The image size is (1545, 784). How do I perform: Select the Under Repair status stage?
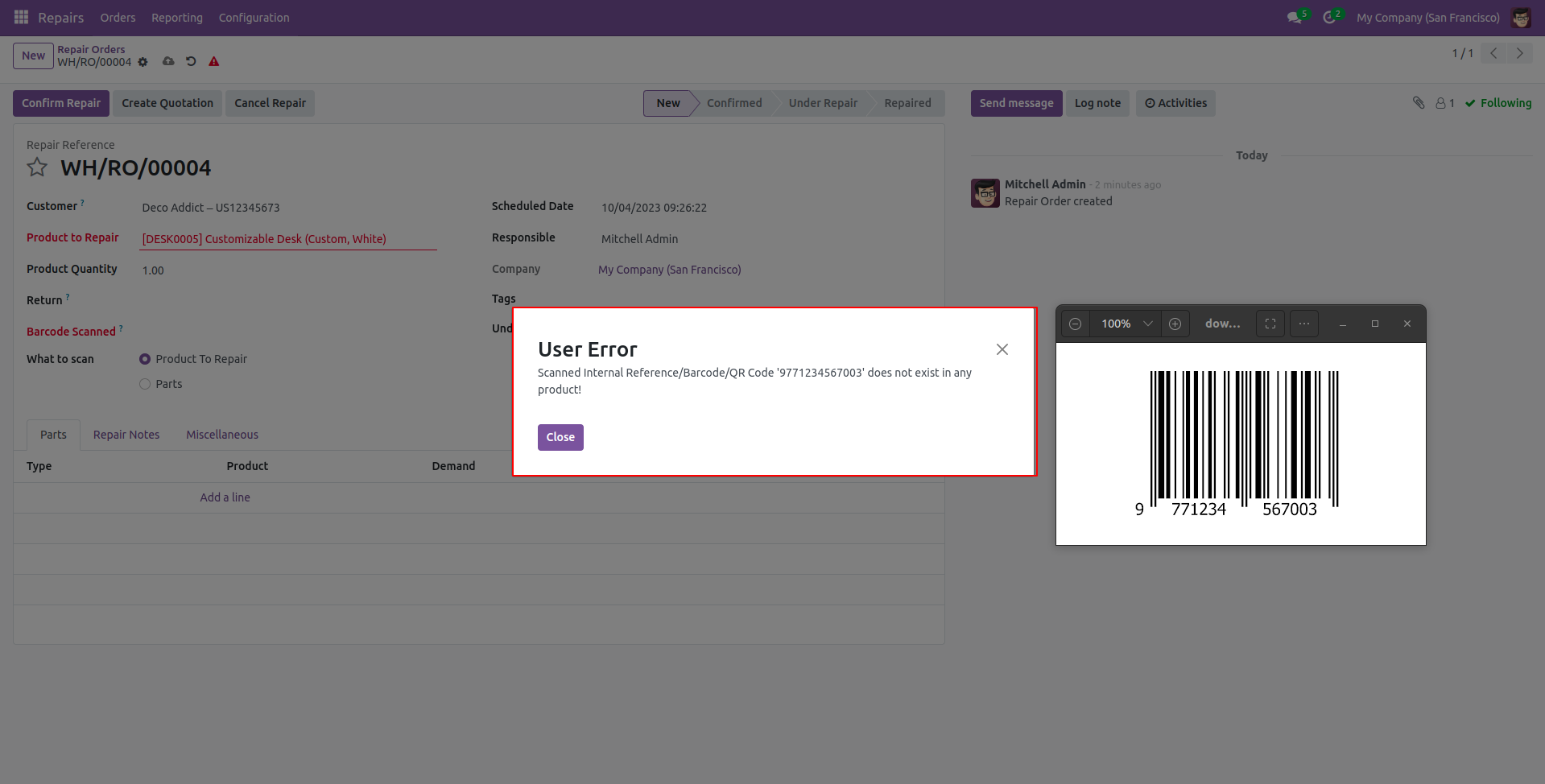823,103
